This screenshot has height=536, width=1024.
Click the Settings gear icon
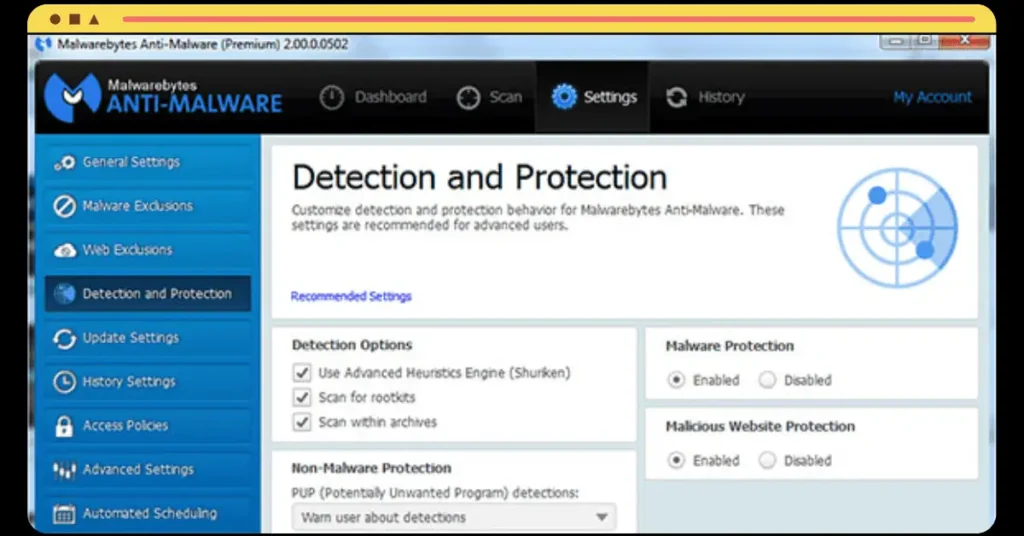click(564, 97)
